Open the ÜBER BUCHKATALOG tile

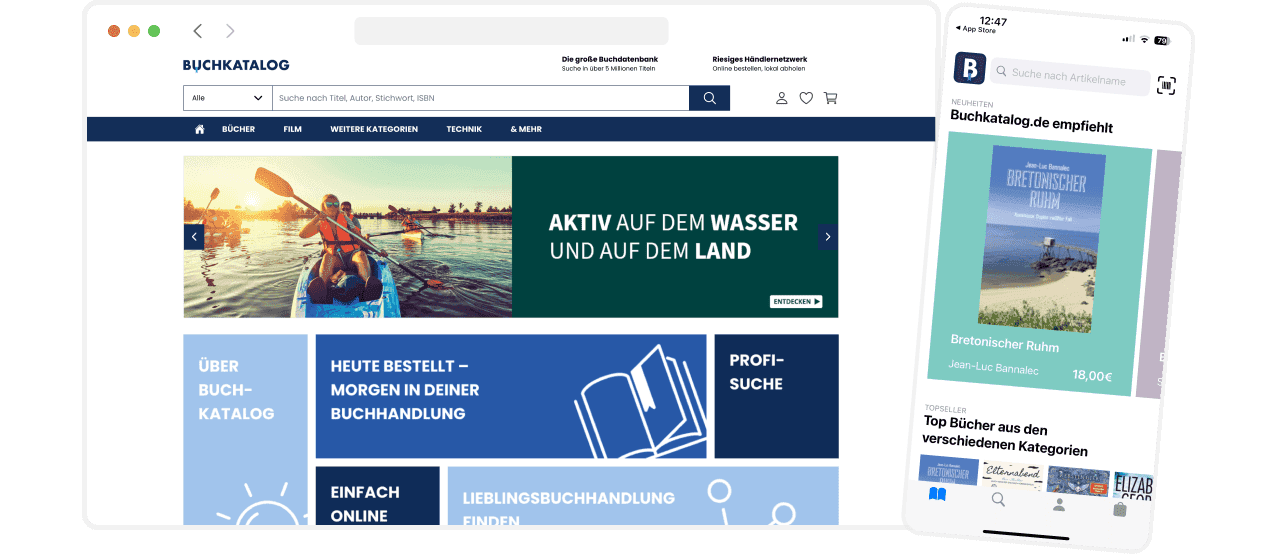click(245, 430)
